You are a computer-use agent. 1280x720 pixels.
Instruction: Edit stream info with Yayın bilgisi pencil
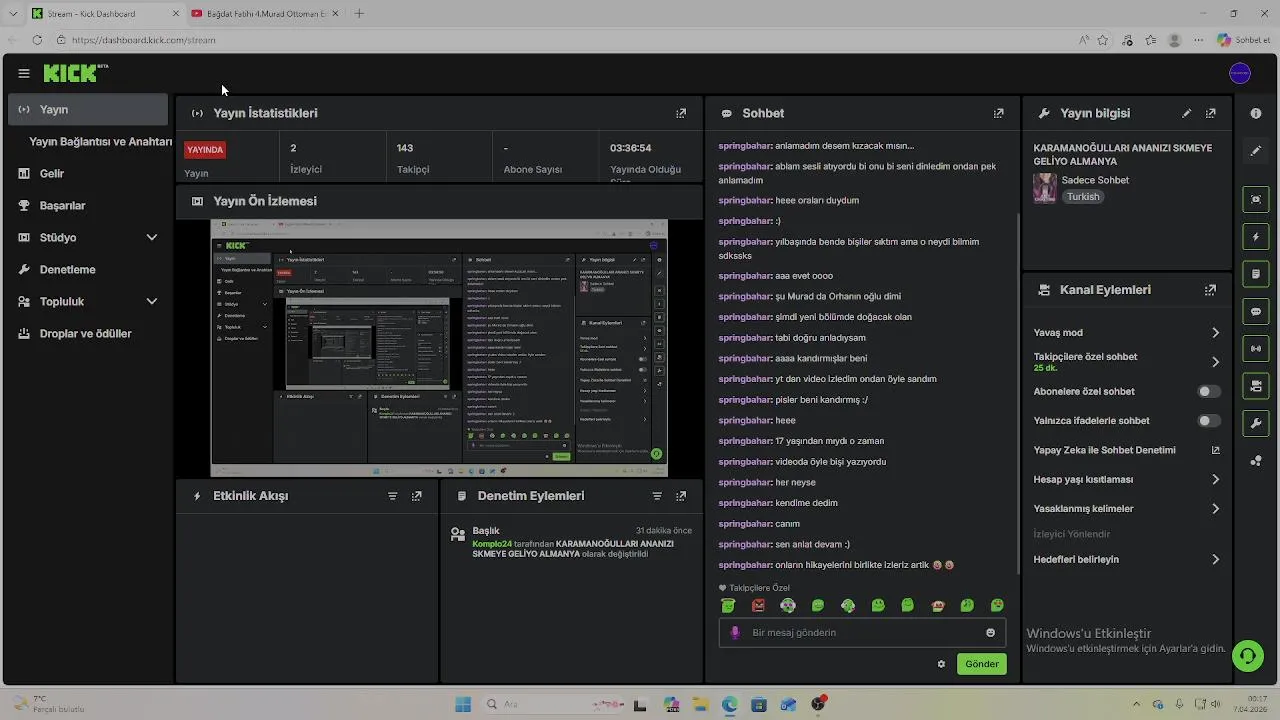(x=1187, y=113)
